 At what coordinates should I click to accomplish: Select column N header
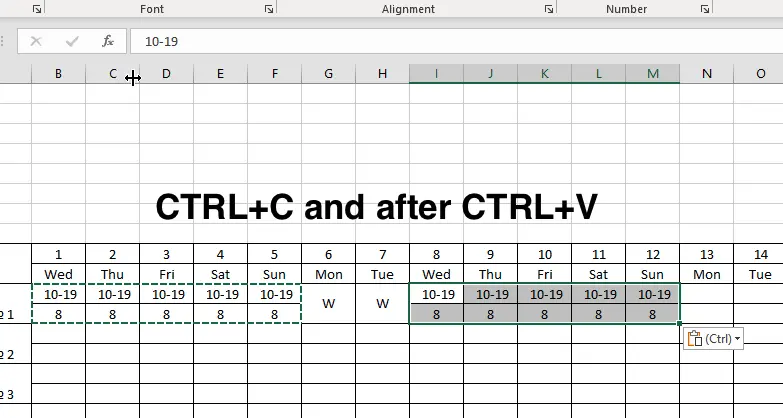coord(706,74)
